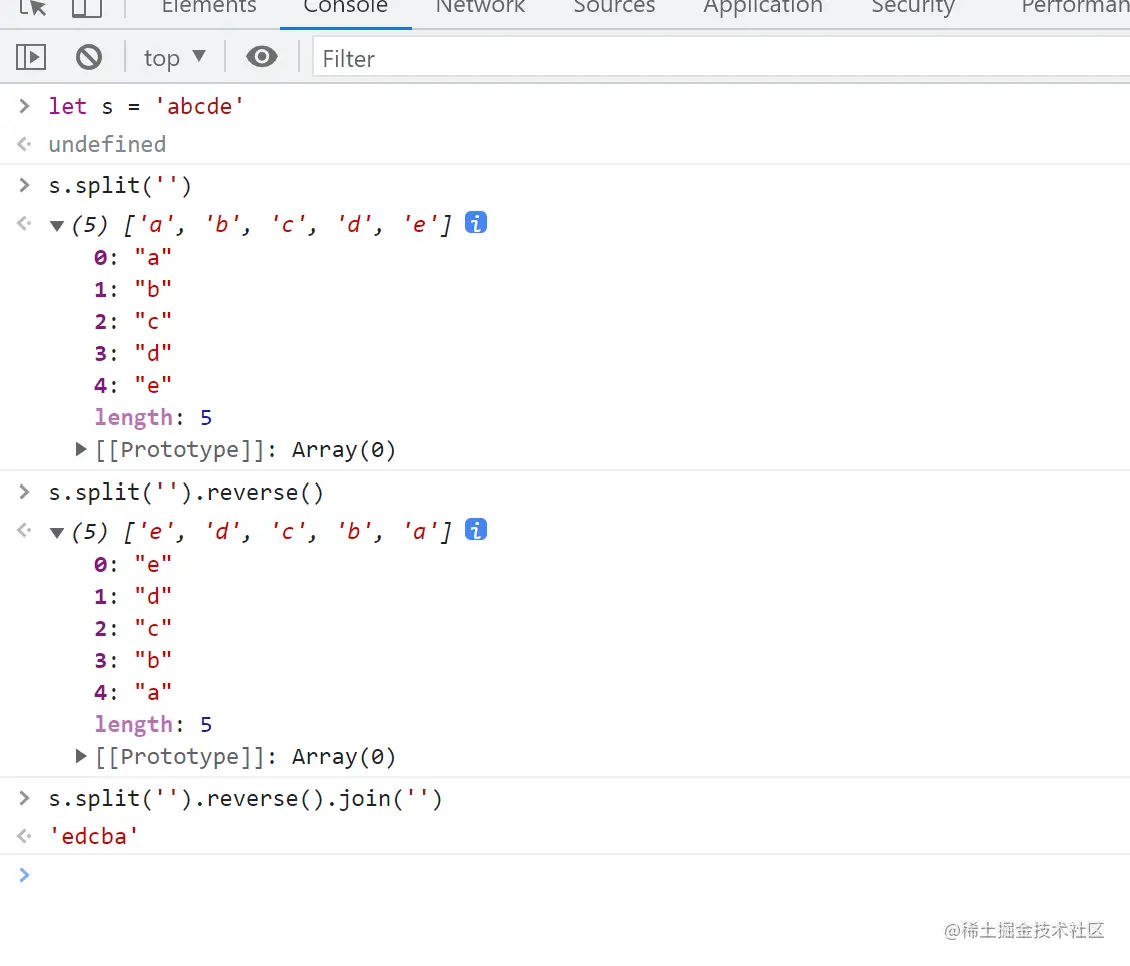Click the command s.split('').reverse()
1130x966 pixels.
click(186, 492)
